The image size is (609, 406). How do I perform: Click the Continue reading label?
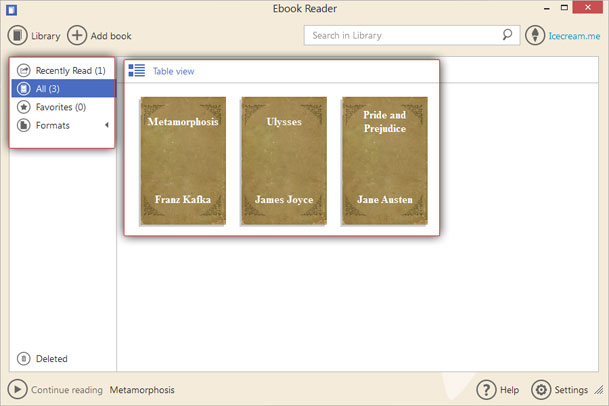point(67,390)
